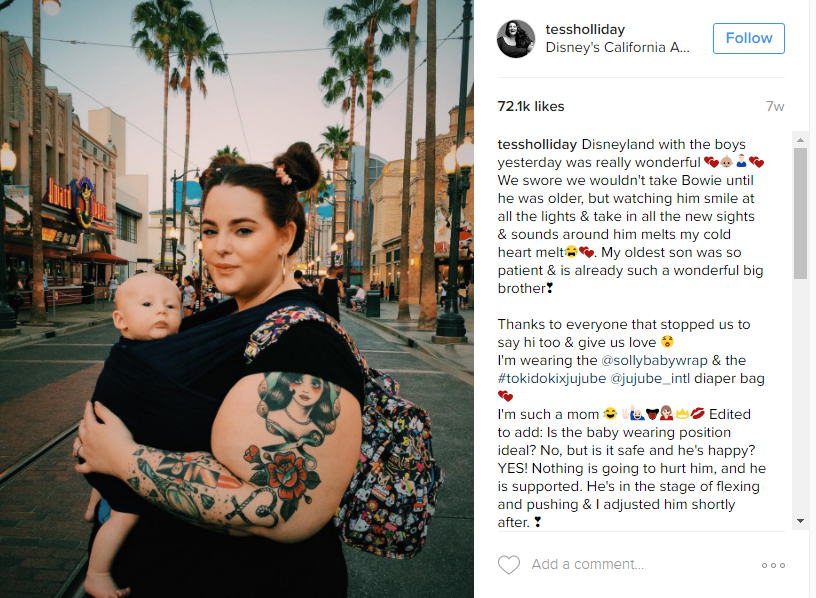Like the post with heart icon
The image size is (816, 598).
(508, 565)
